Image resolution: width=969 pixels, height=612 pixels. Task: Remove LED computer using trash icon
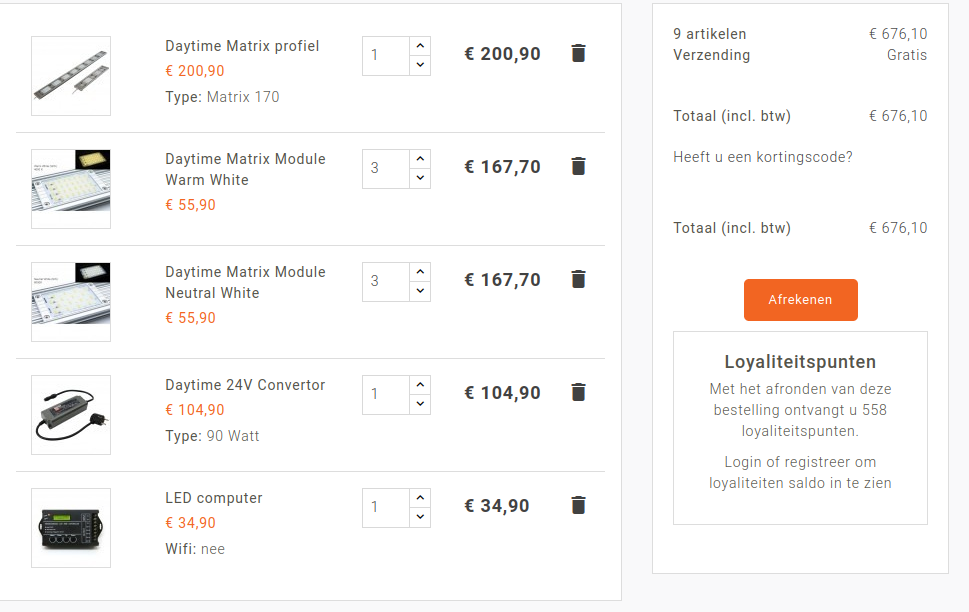click(578, 506)
